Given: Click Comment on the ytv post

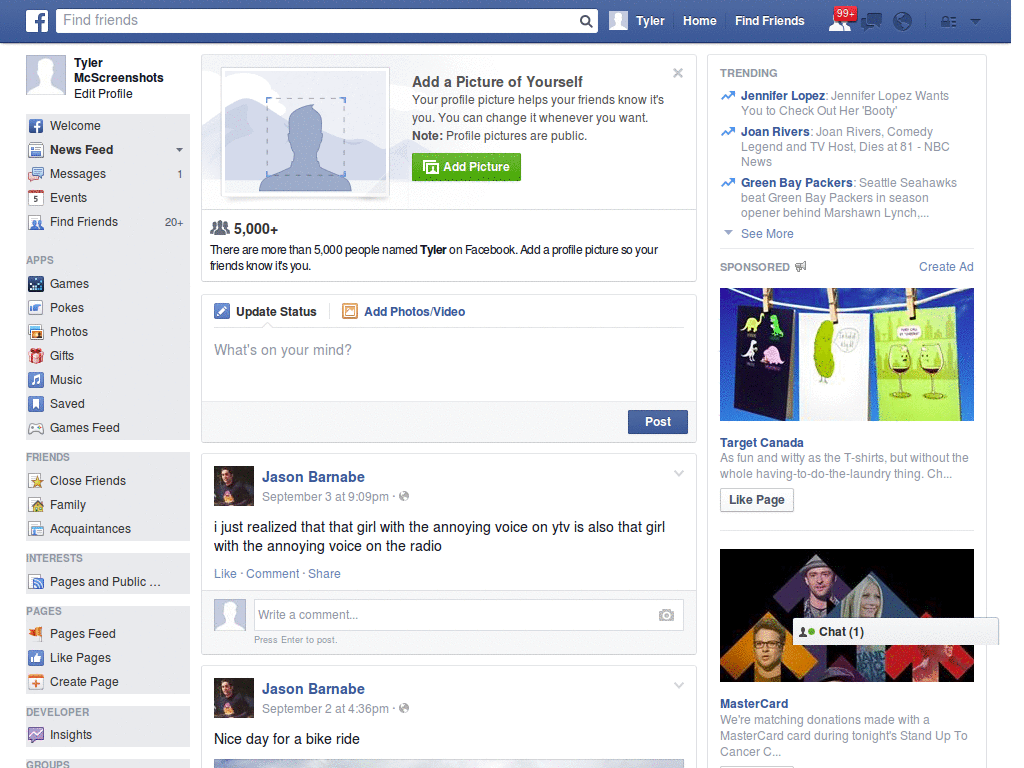Looking at the screenshot, I should (x=272, y=573).
